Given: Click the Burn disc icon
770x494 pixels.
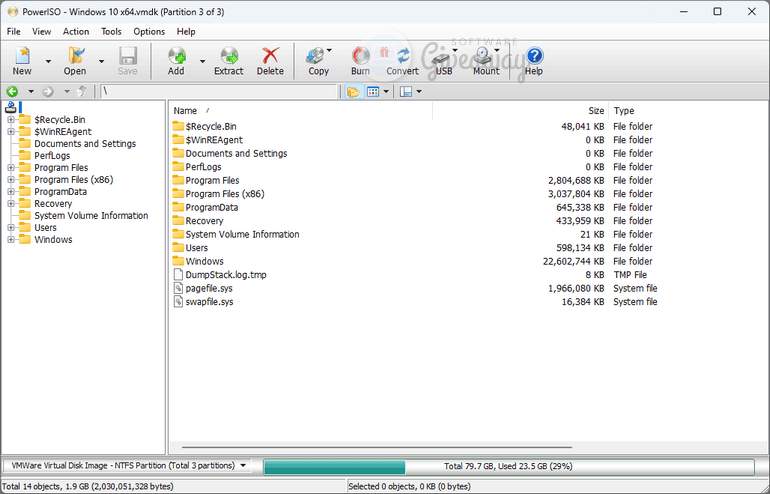Looking at the screenshot, I should [x=360, y=57].
